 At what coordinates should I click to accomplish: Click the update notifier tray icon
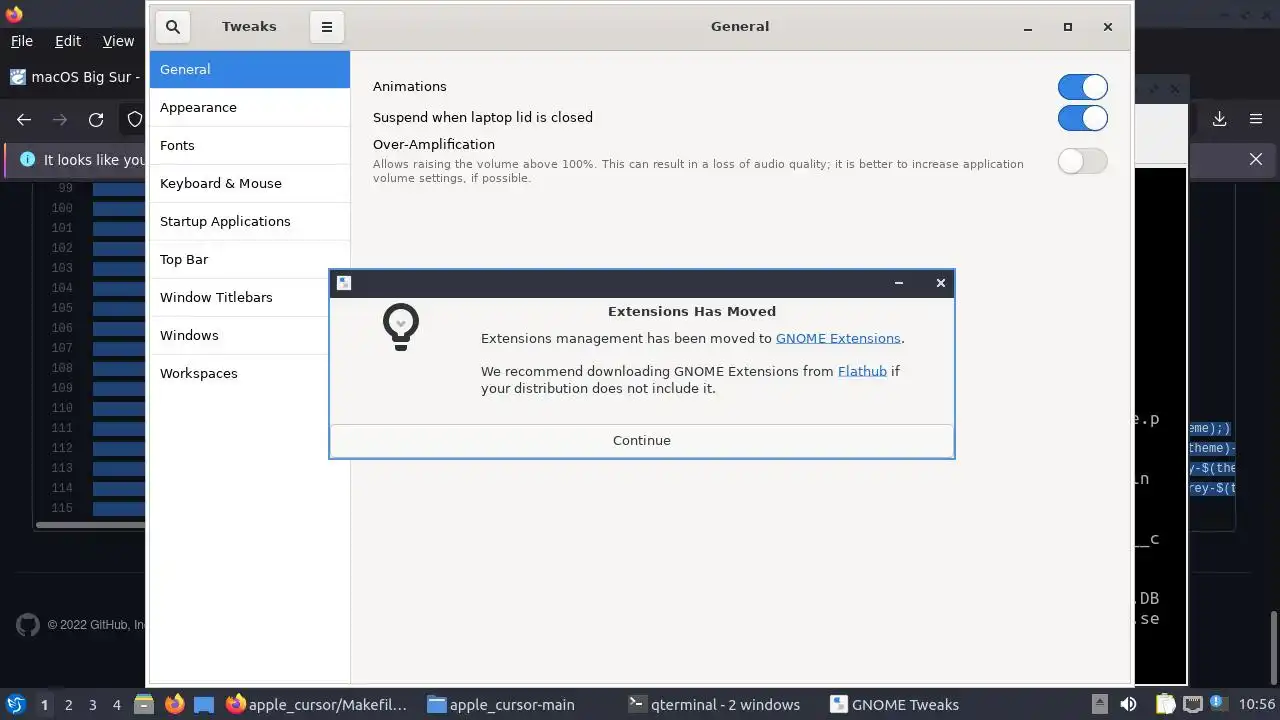coord(1218,704)
